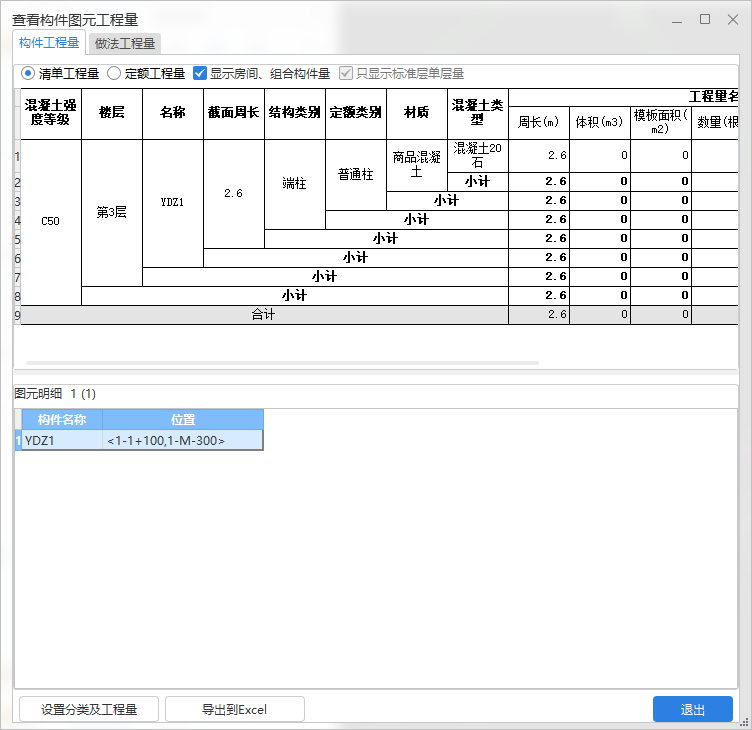Viewport: 752px width, 730px height.
Task: Click the 体积(m3) column header
Action: pos(599,123)
